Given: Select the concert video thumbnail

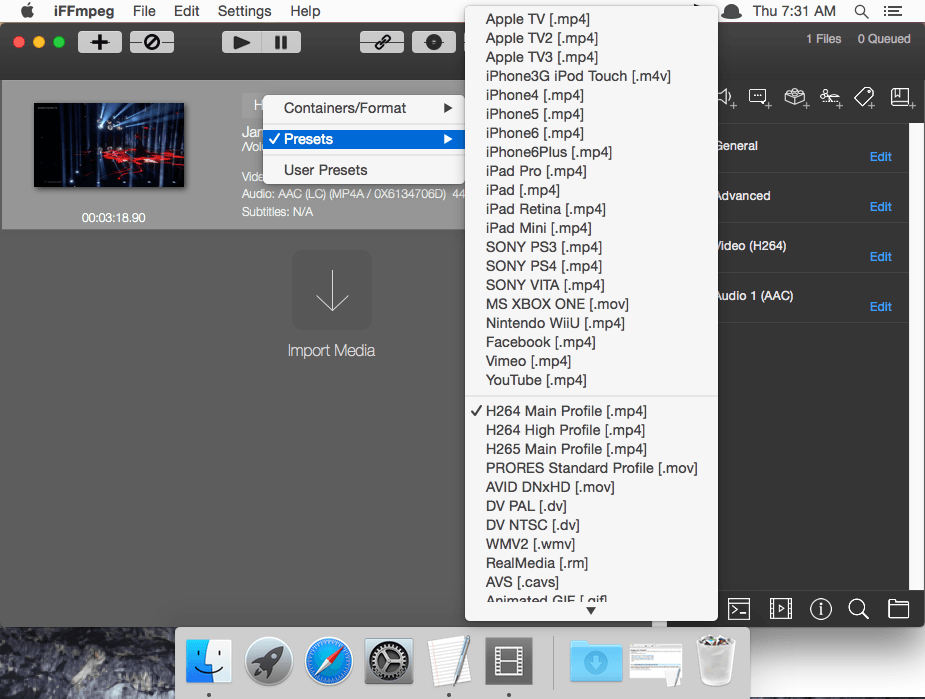Looking at the screenshot, I should [x=109, y=145].
